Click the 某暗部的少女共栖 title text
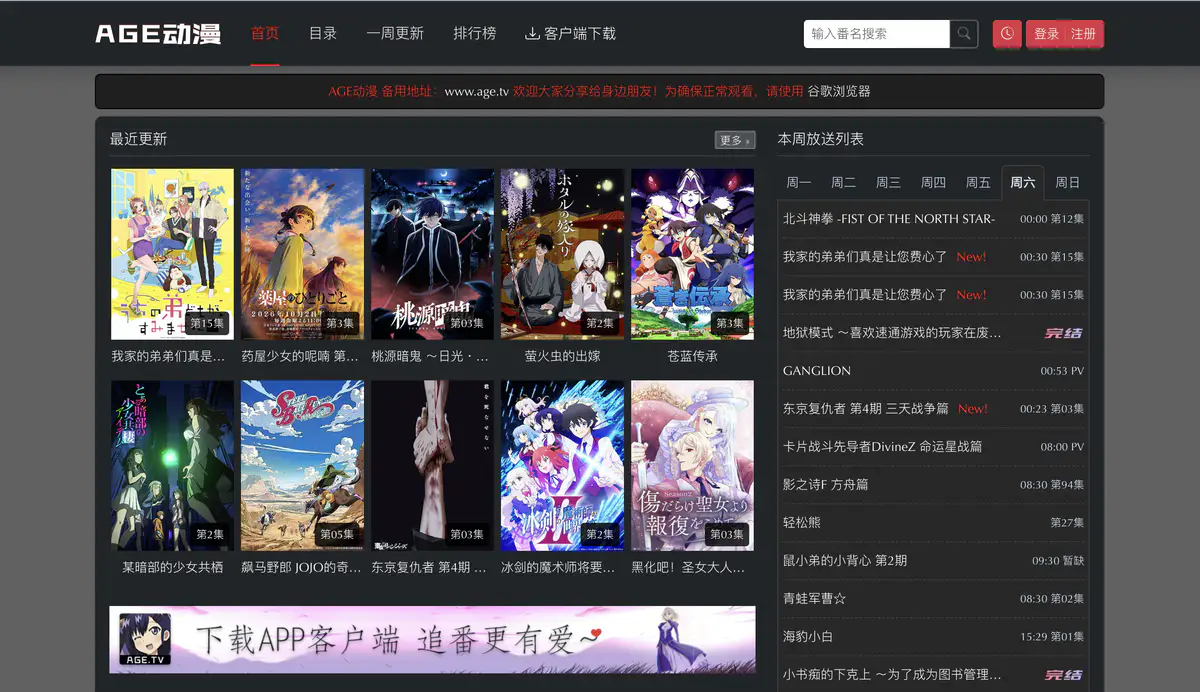Screen dimensions: 1200x692 pyautogui.click(x=172, y=568)
